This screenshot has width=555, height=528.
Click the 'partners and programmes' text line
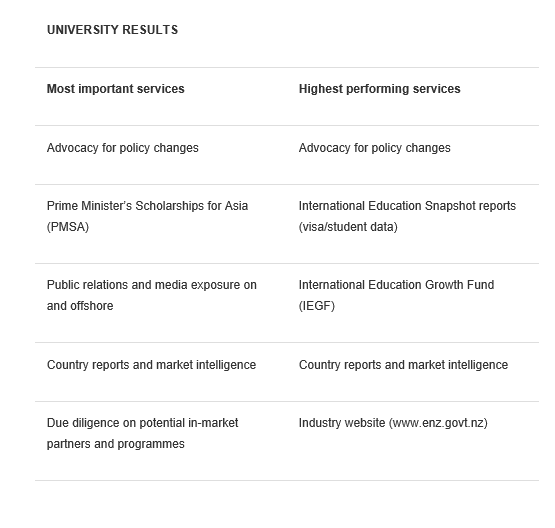[x=115, y=444]
